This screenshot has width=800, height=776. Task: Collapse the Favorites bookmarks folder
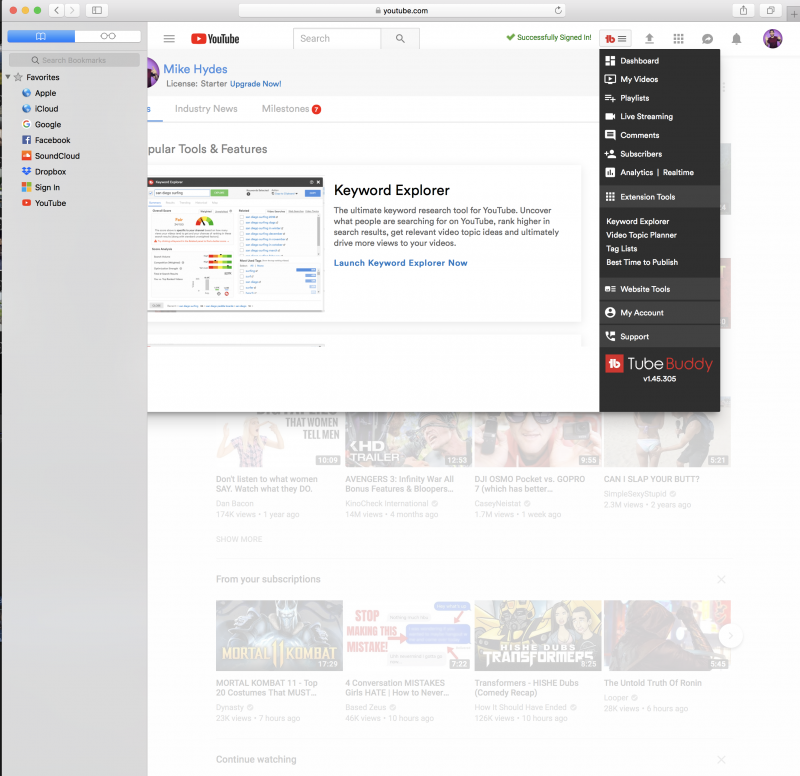pos(8,77)
